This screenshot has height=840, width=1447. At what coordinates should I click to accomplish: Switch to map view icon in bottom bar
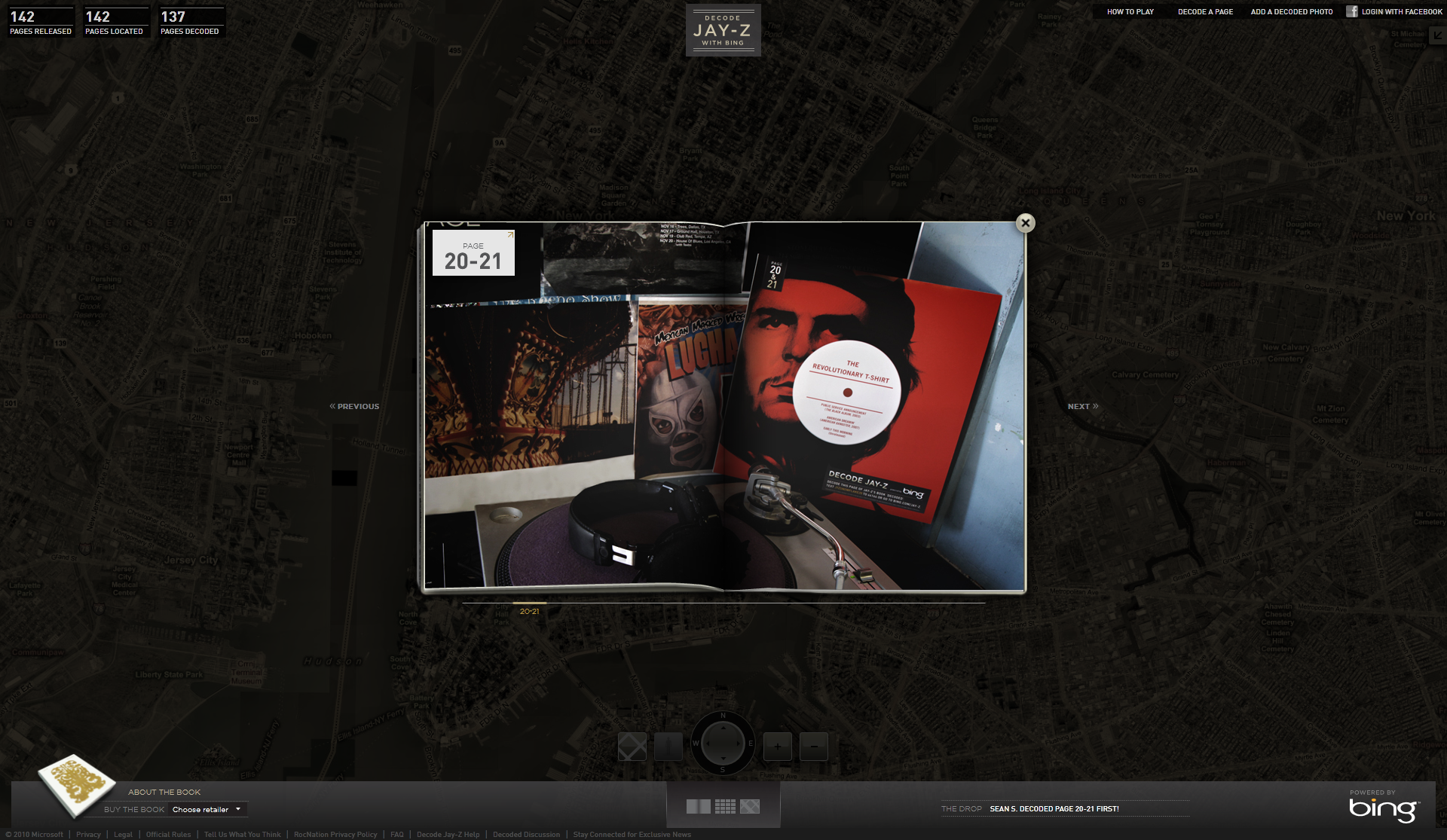(x=750, y=807)
